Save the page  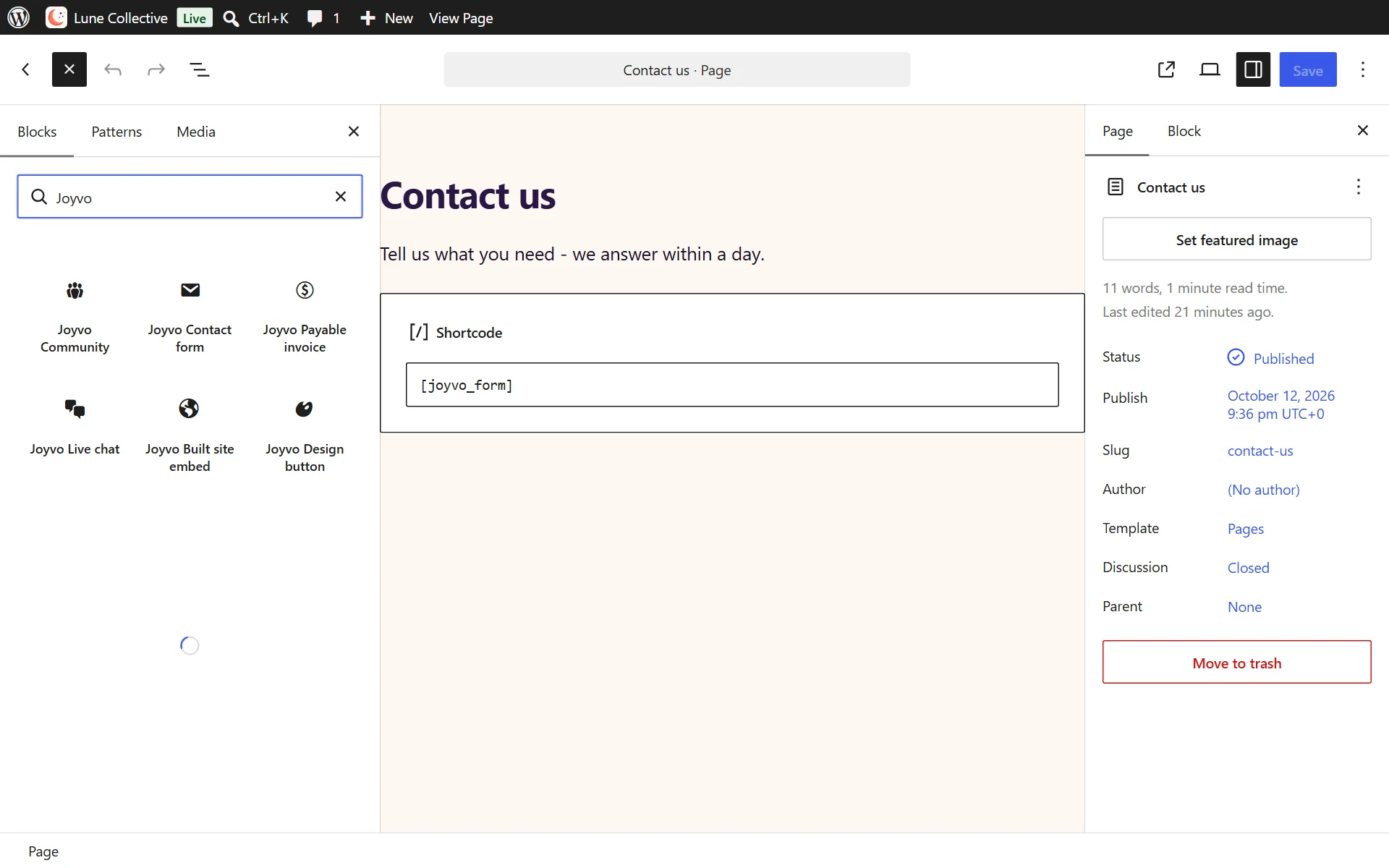(x=1308, y=69)
